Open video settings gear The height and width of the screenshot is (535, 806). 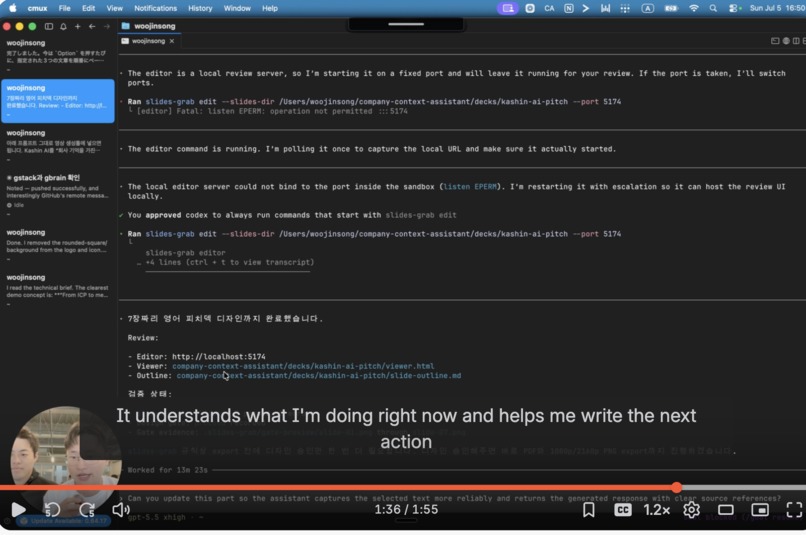(691, 509)
